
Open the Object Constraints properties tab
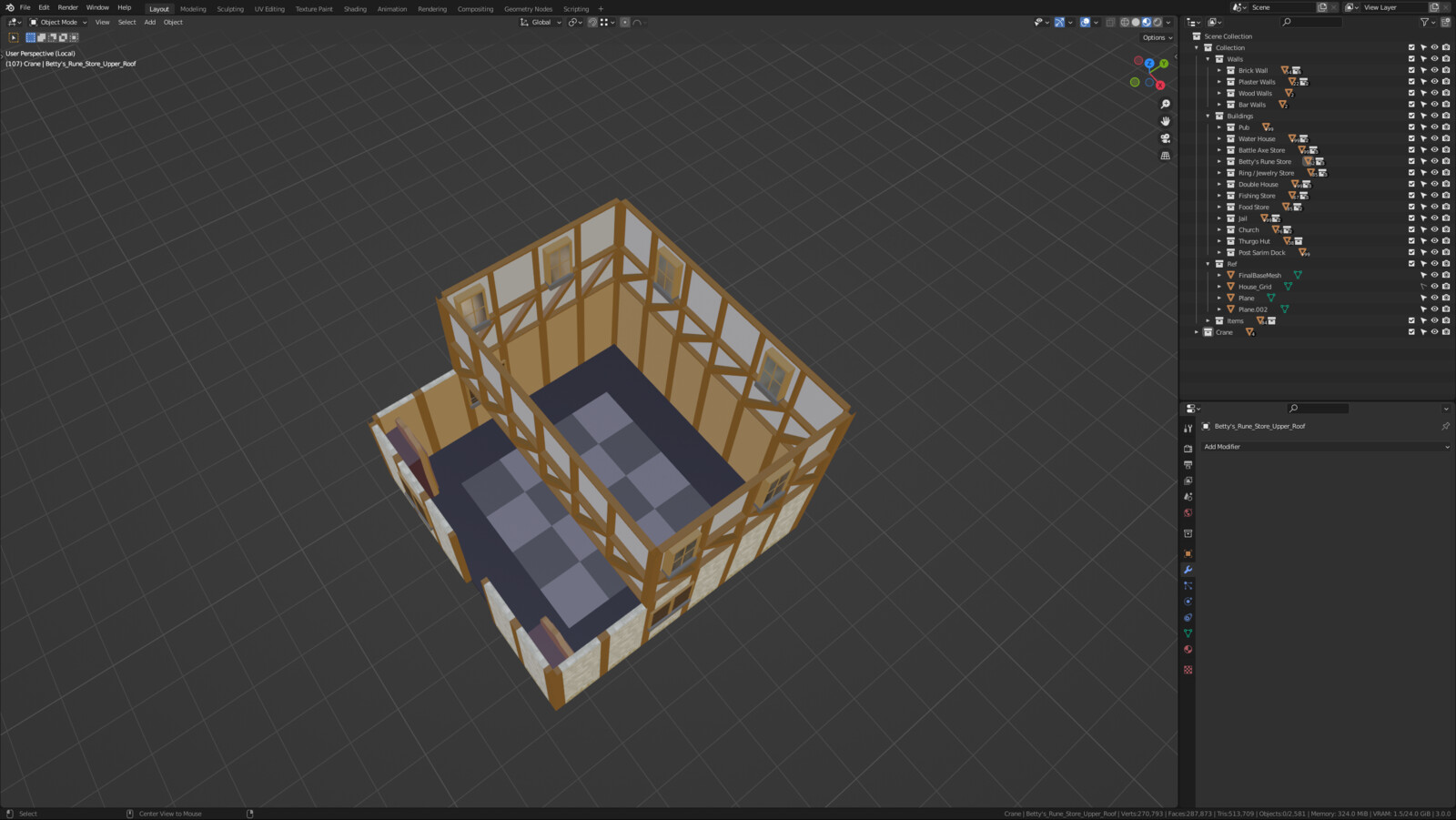[1188, 617]
